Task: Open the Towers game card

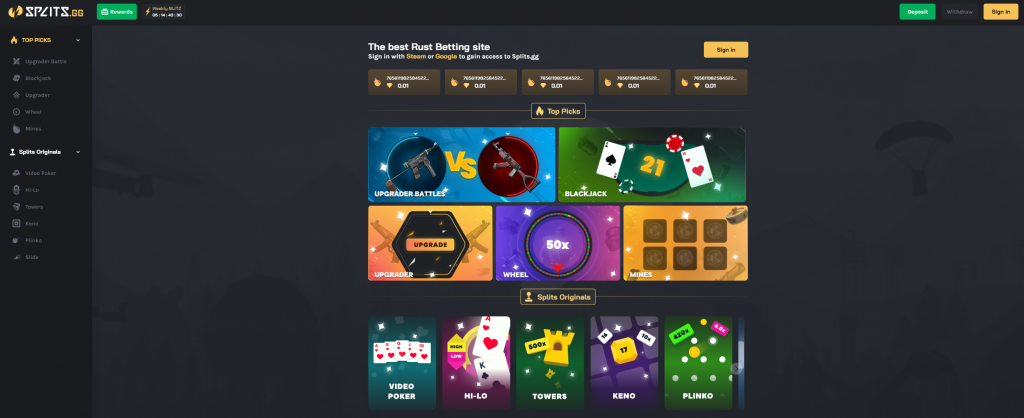Action: tap(550, 363)
